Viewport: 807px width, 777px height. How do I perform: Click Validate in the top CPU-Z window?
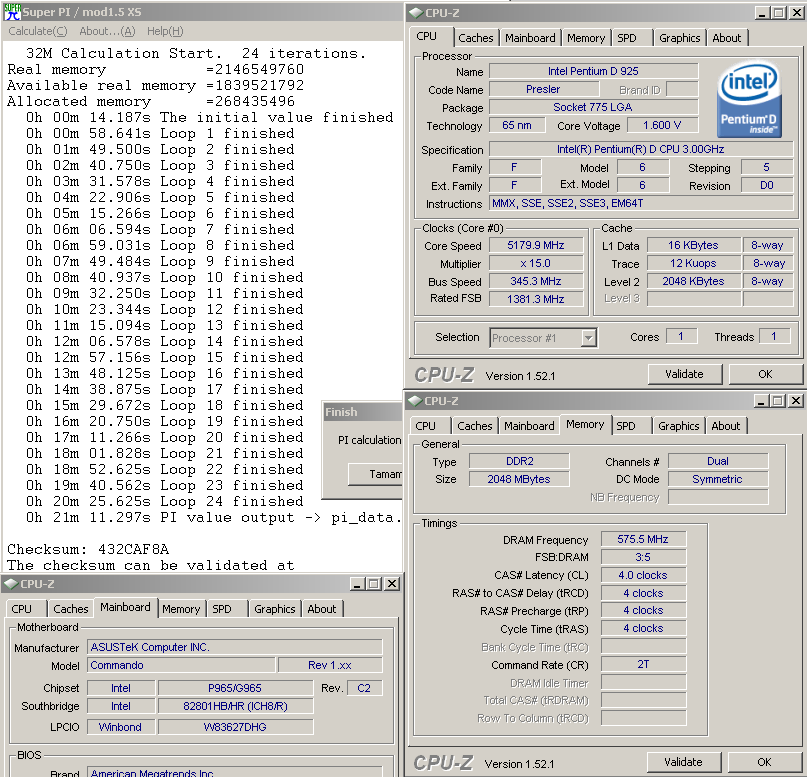(x=685, y=374)
